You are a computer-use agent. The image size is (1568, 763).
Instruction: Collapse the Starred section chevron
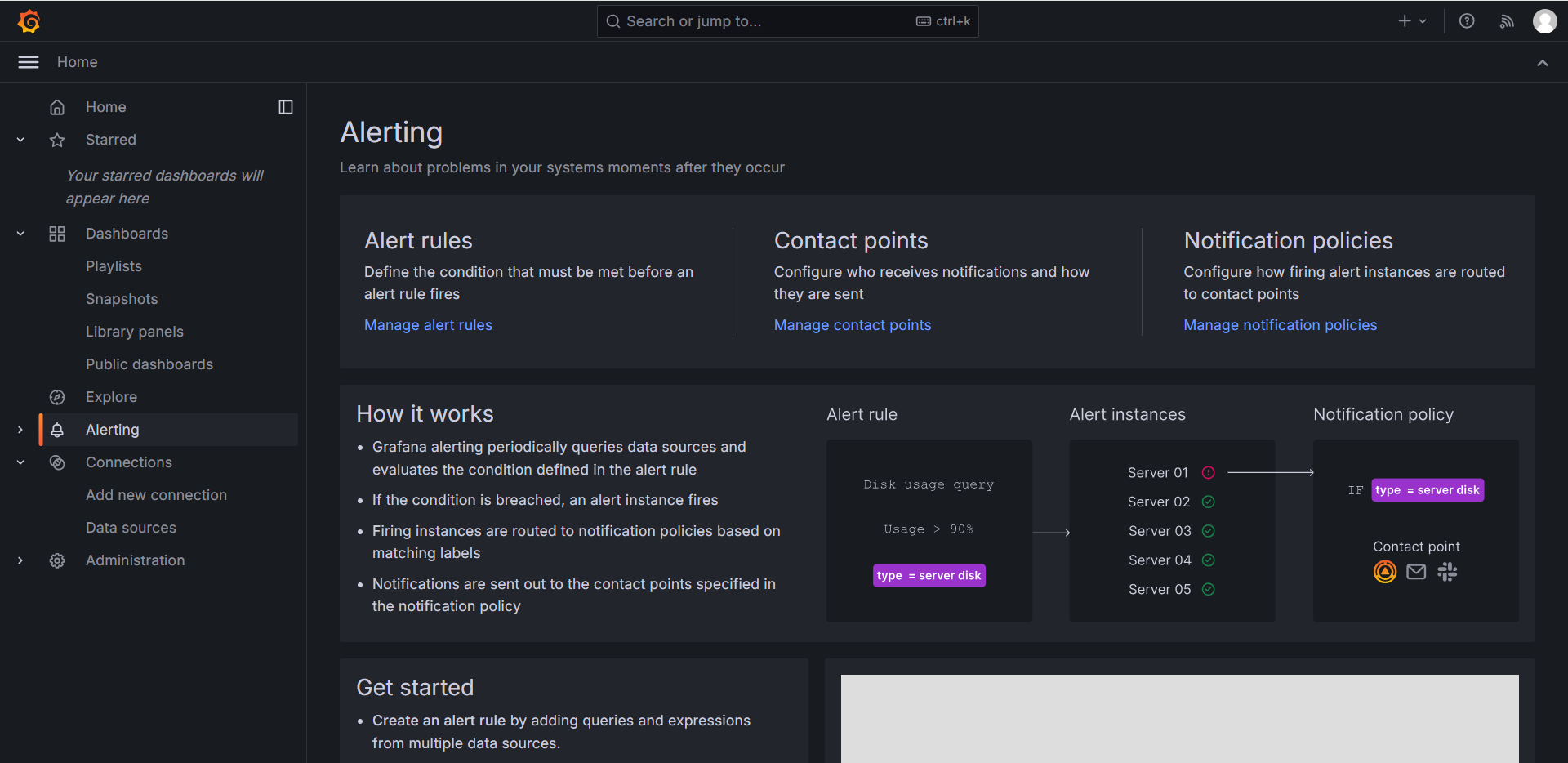pos(20,140)
